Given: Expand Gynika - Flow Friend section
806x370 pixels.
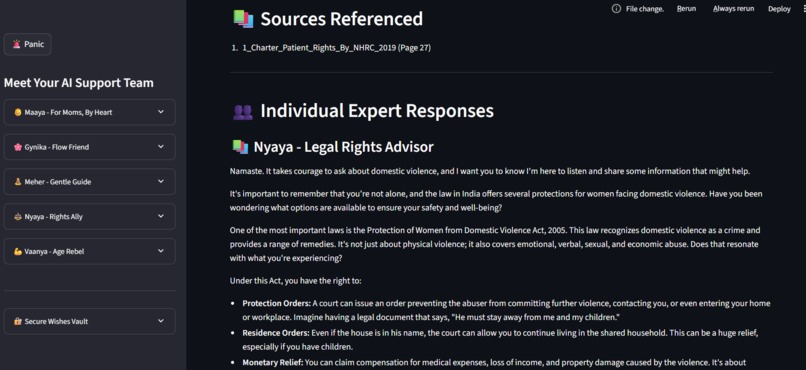Looking at the screenshot, I should click(x=89, y=147).
